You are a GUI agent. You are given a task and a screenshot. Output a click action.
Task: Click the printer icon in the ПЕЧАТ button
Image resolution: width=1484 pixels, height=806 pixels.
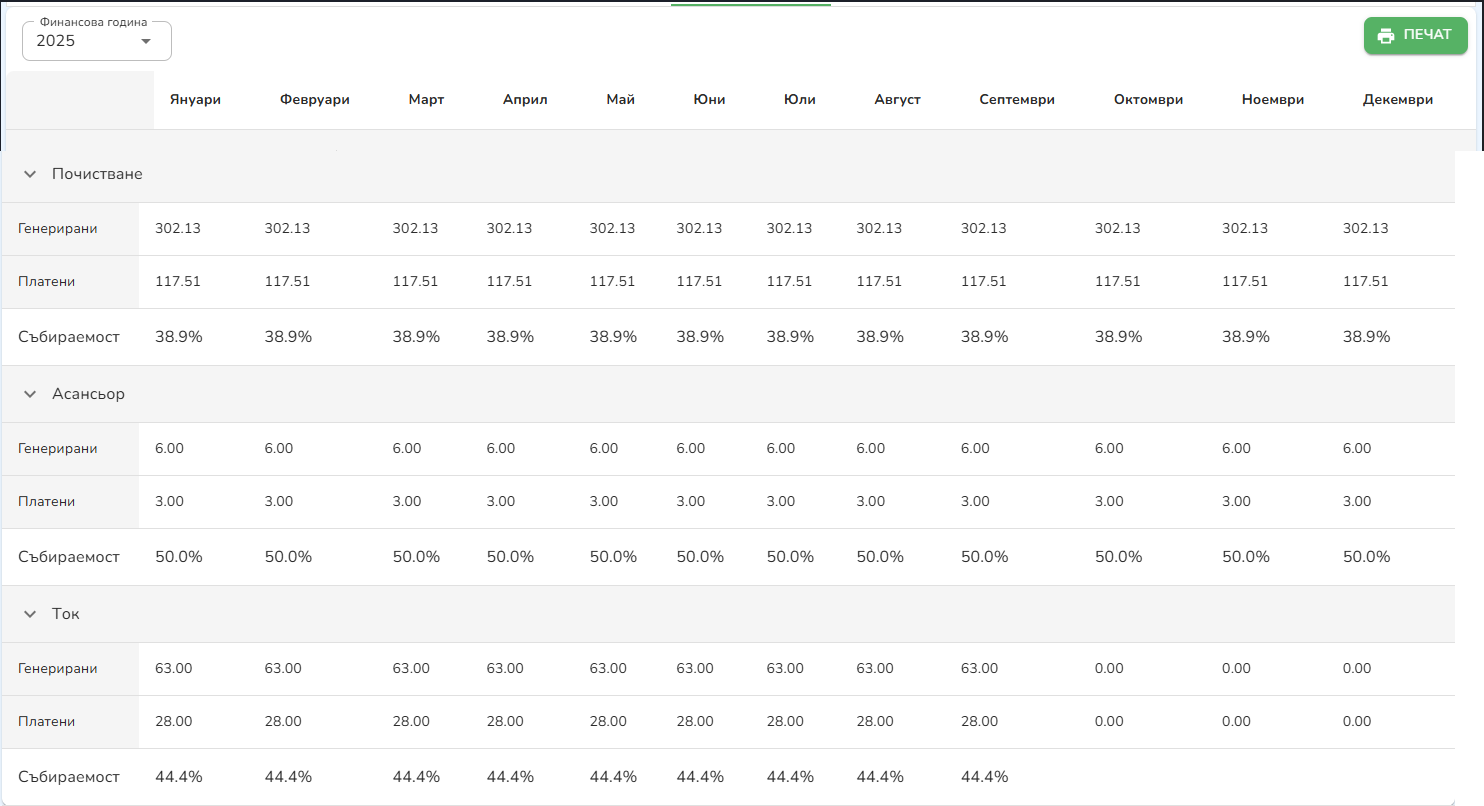(1386, 36)
